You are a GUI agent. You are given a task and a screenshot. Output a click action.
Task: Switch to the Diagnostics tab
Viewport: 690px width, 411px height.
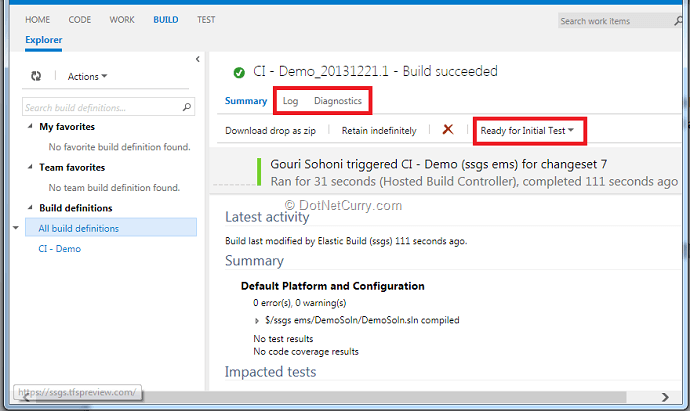pyautogui.click(x=338, y=101)
